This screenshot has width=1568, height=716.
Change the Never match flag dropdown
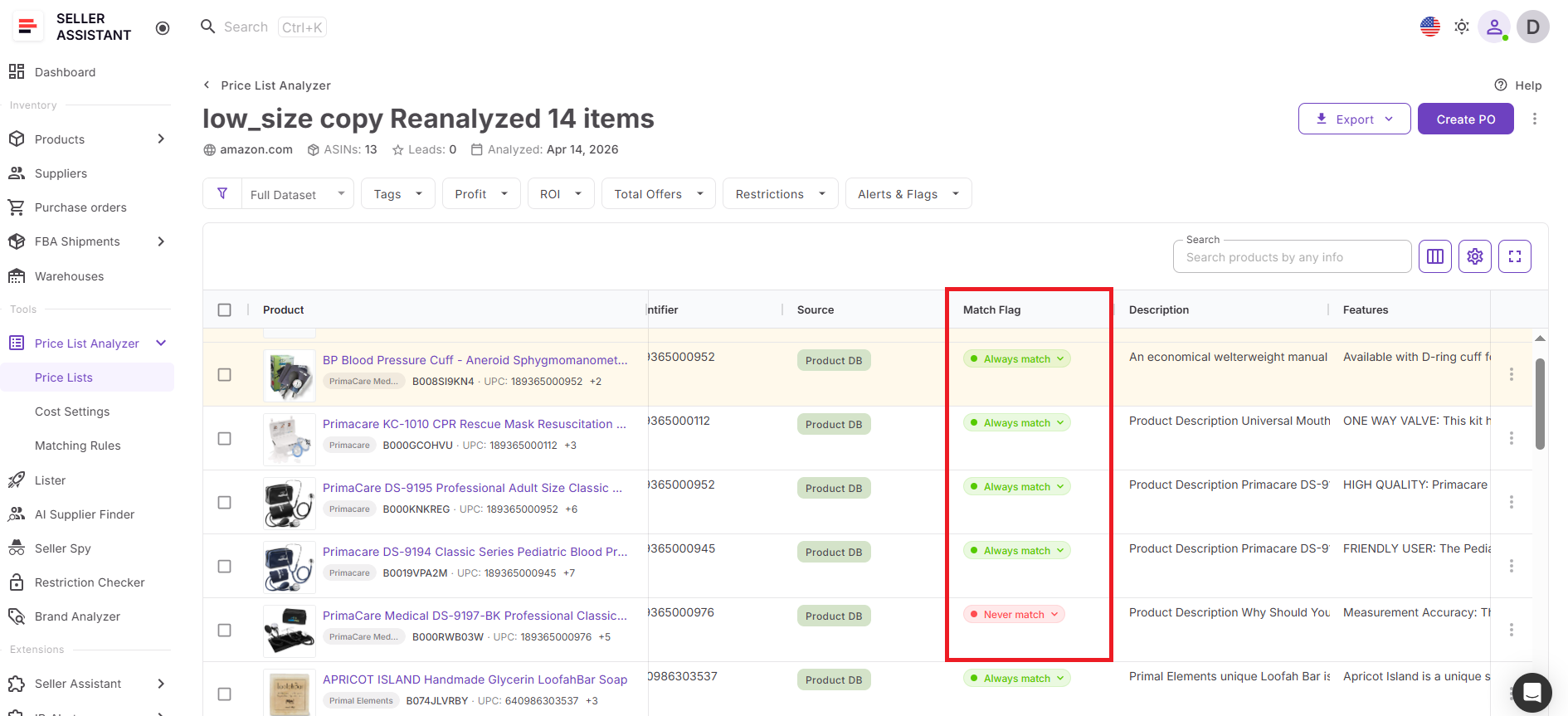pyautogui.click(x=1014, y=615)
